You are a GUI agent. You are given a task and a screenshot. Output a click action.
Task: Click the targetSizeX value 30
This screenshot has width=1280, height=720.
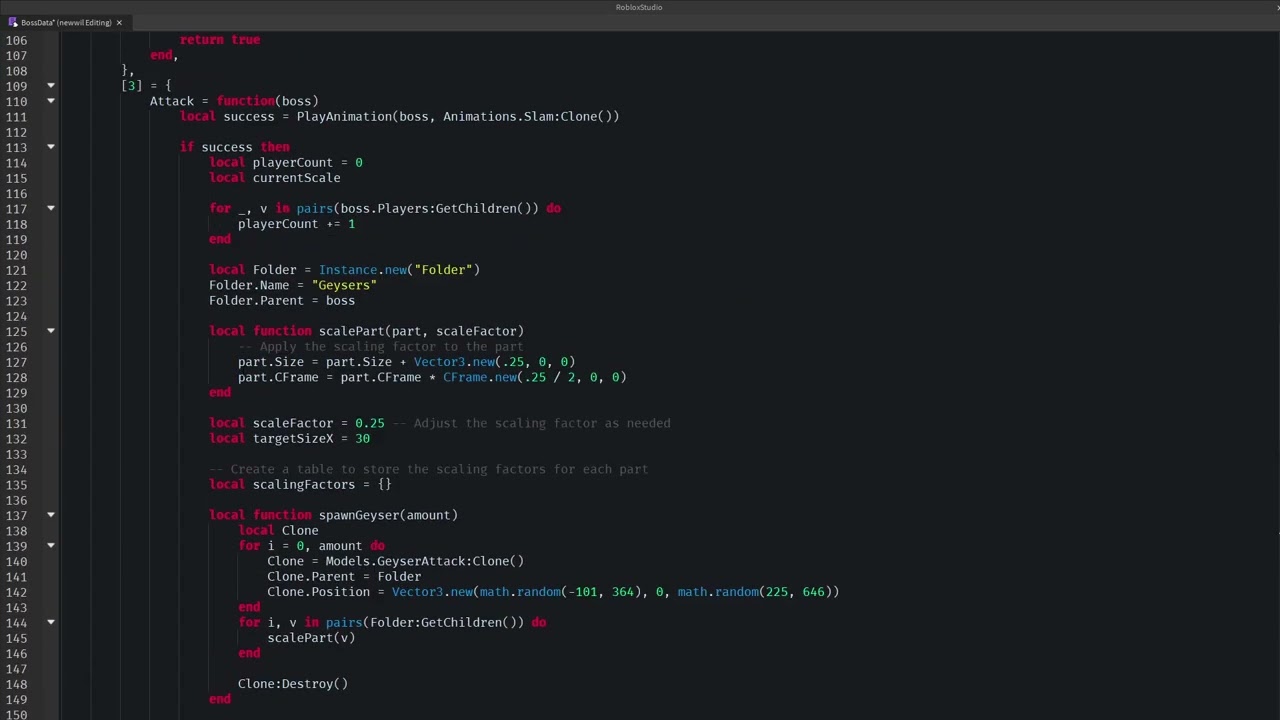tap(362, 439)
